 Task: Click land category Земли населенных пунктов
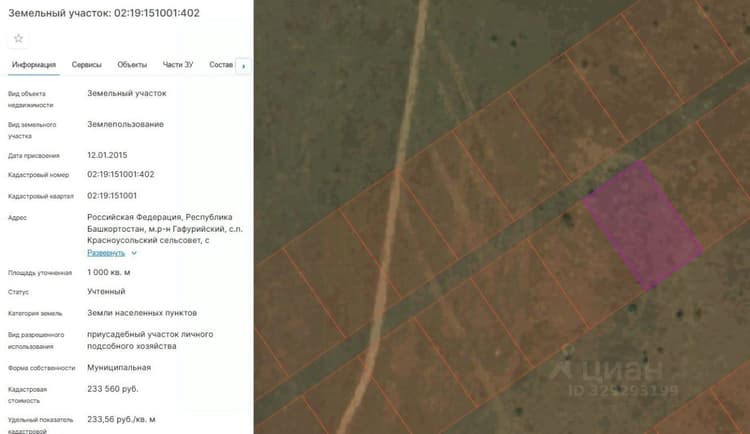142,313
